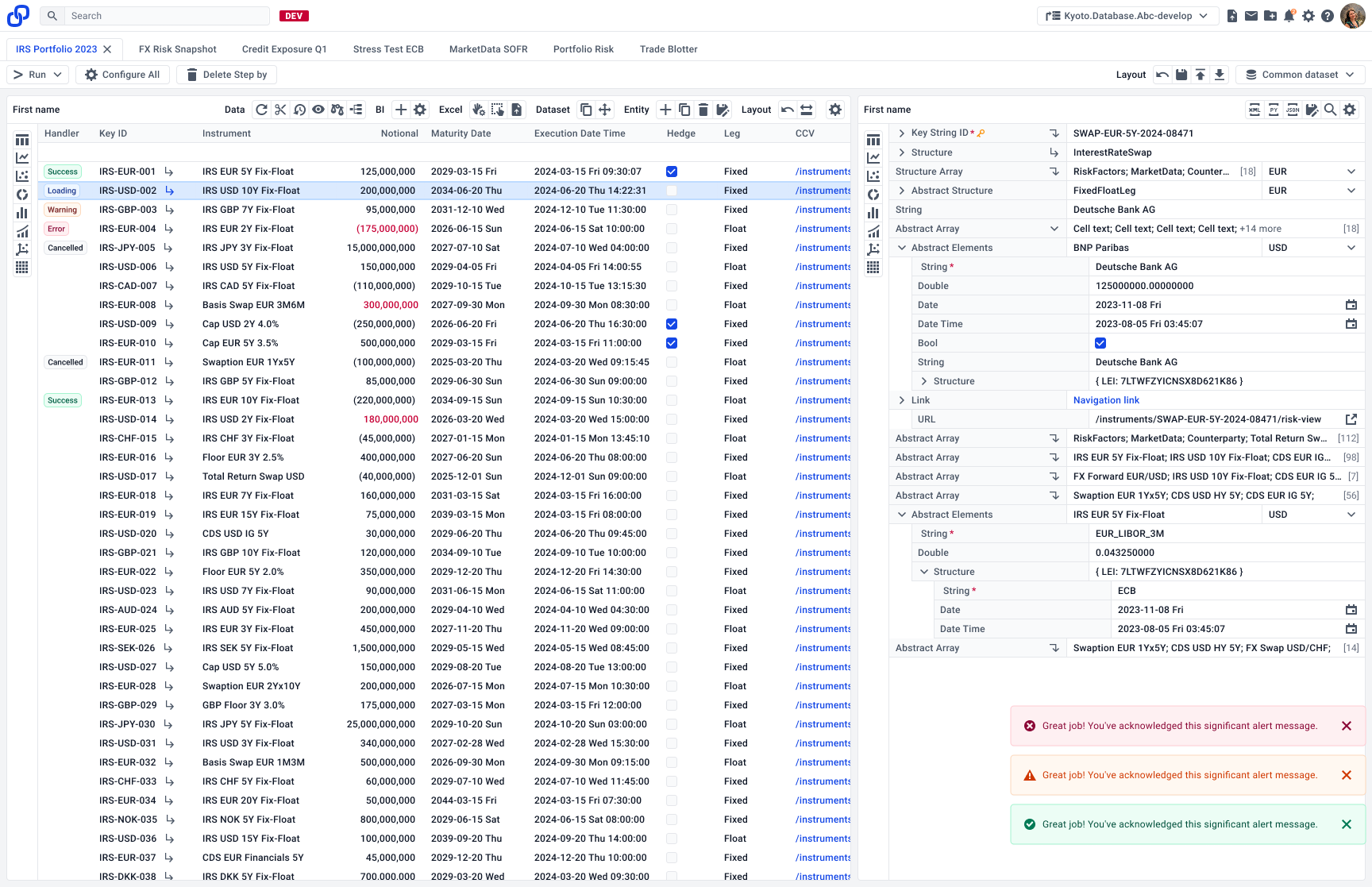Viewport: 1372px width, 887px height.
Task: Click the Dataset copy icon
Action: click(x=586, y=110)
